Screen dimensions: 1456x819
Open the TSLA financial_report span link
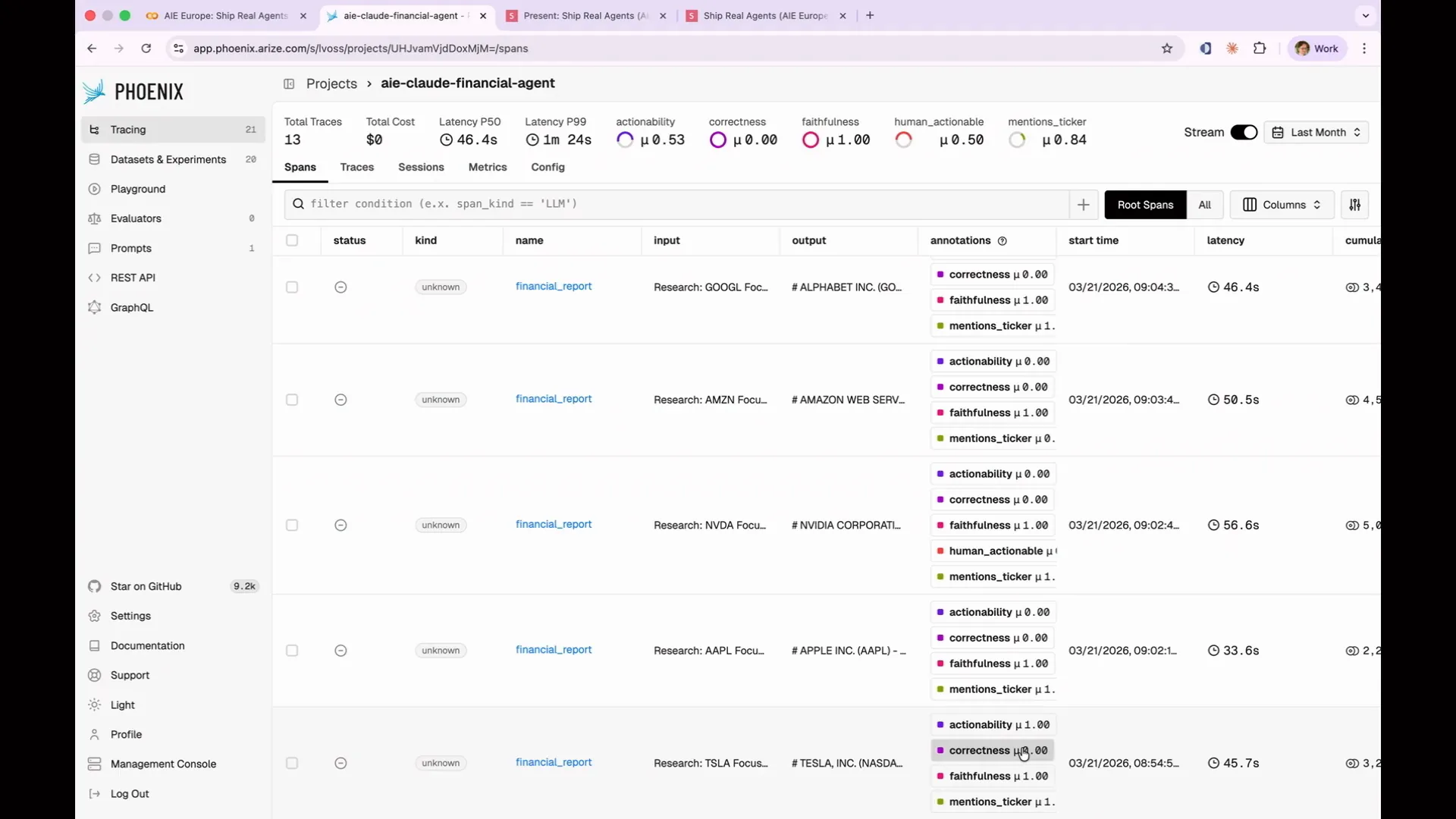tap(554, 763)
